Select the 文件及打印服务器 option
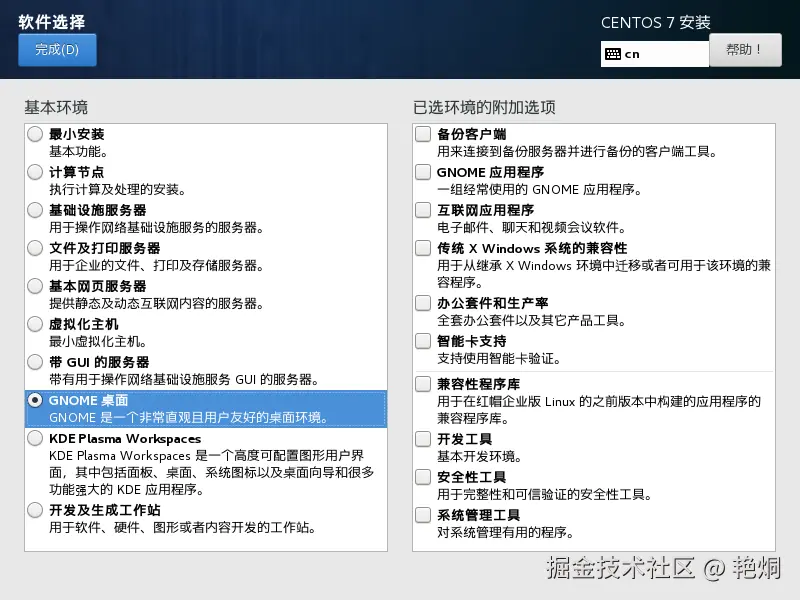Screen dimensions: 800x600 click(x=33, y=248)
